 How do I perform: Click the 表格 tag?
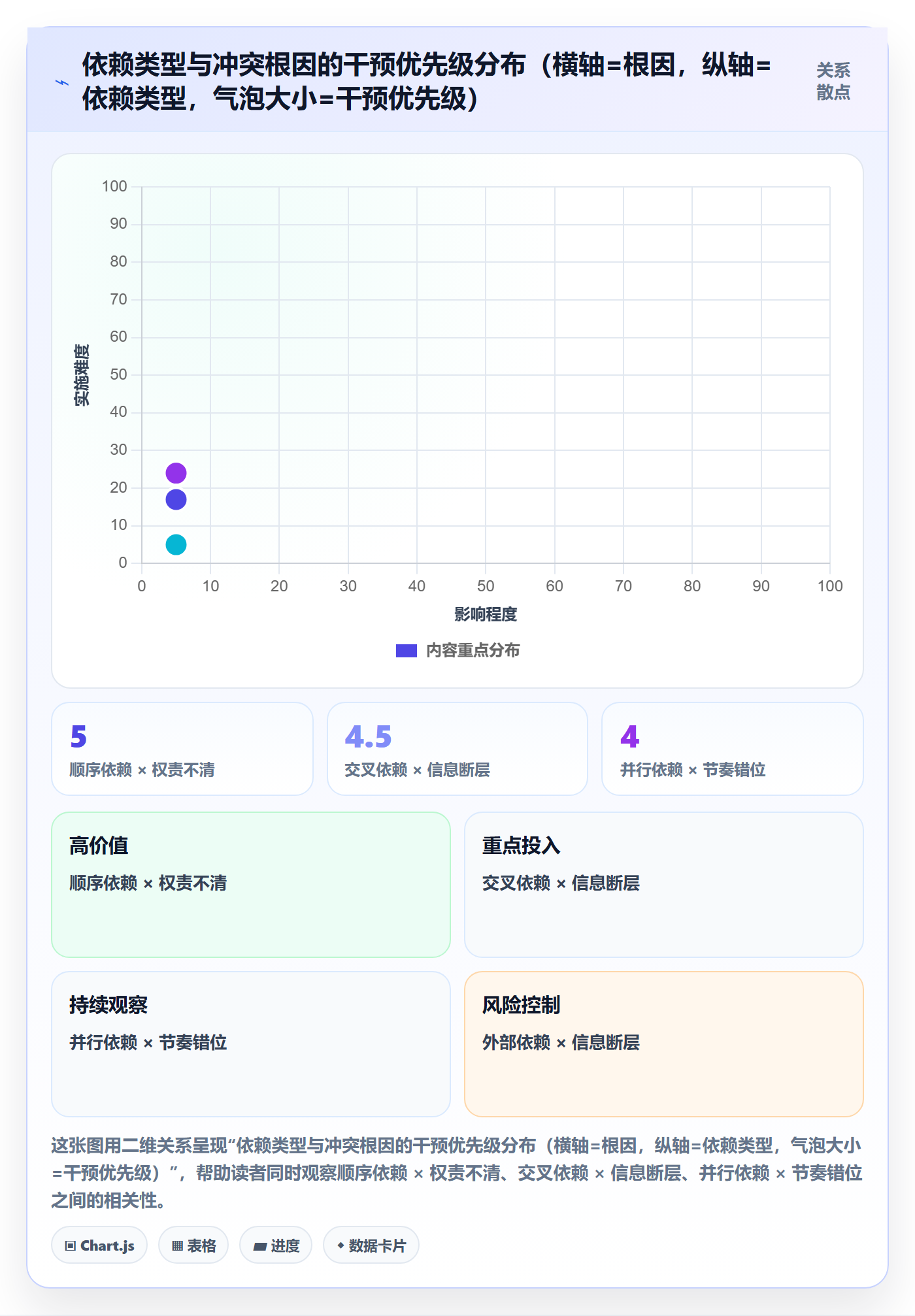193,1245
